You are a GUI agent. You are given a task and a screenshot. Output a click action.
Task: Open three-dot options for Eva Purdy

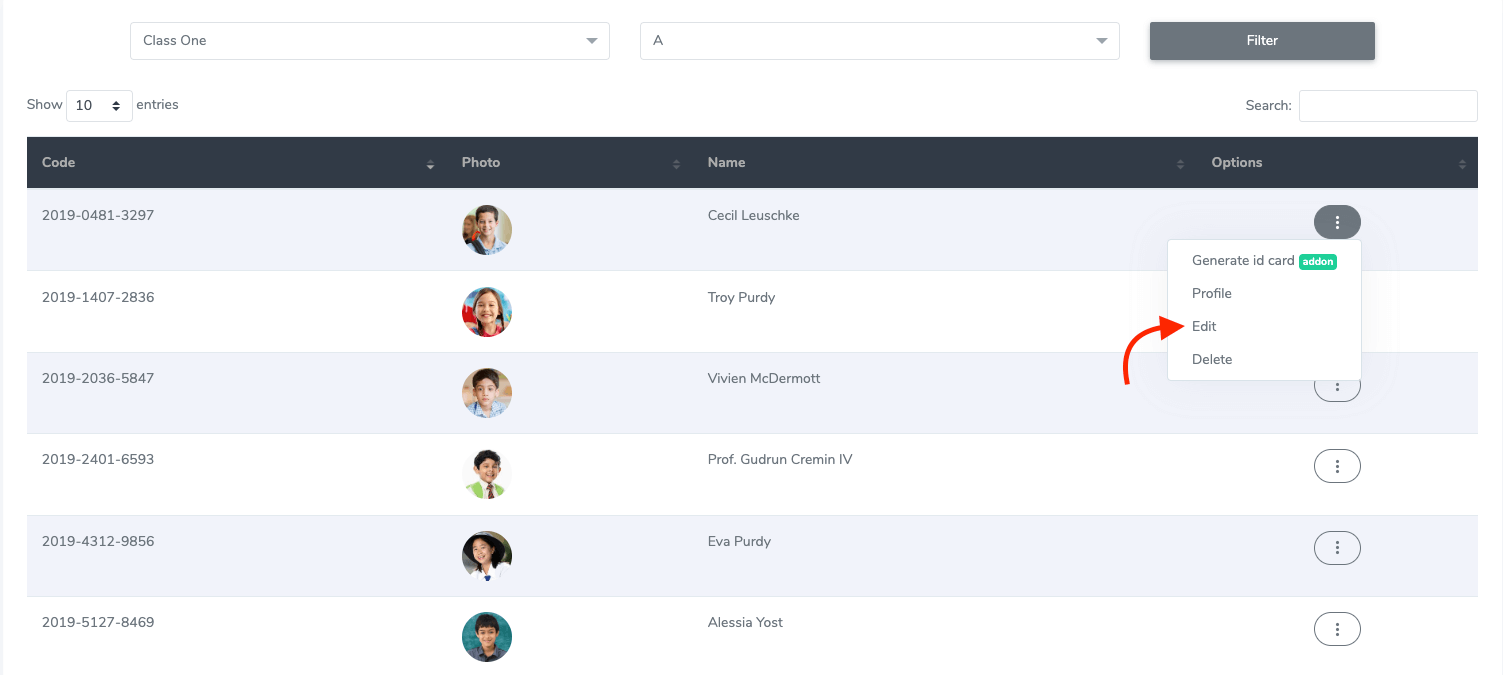click(1336, 548)
